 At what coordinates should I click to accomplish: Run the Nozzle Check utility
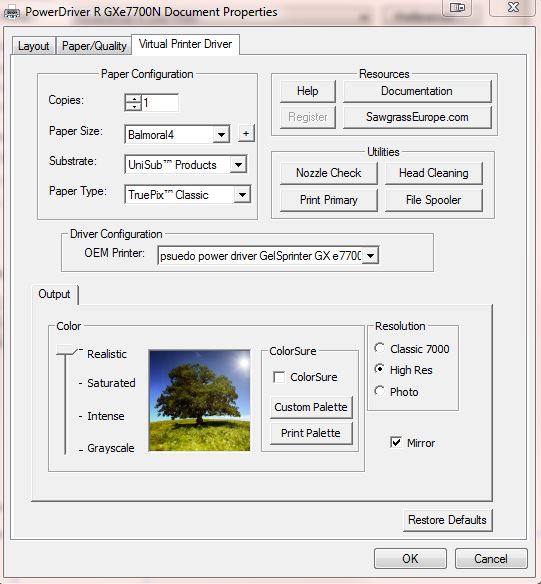tap(328, 173)
